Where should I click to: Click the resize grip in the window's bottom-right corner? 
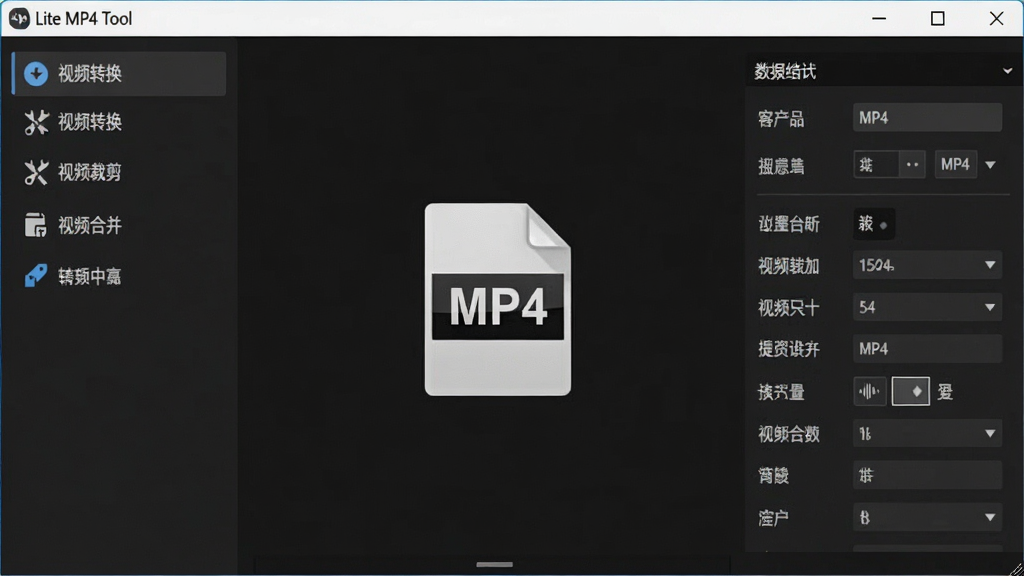pos(1016,569)
